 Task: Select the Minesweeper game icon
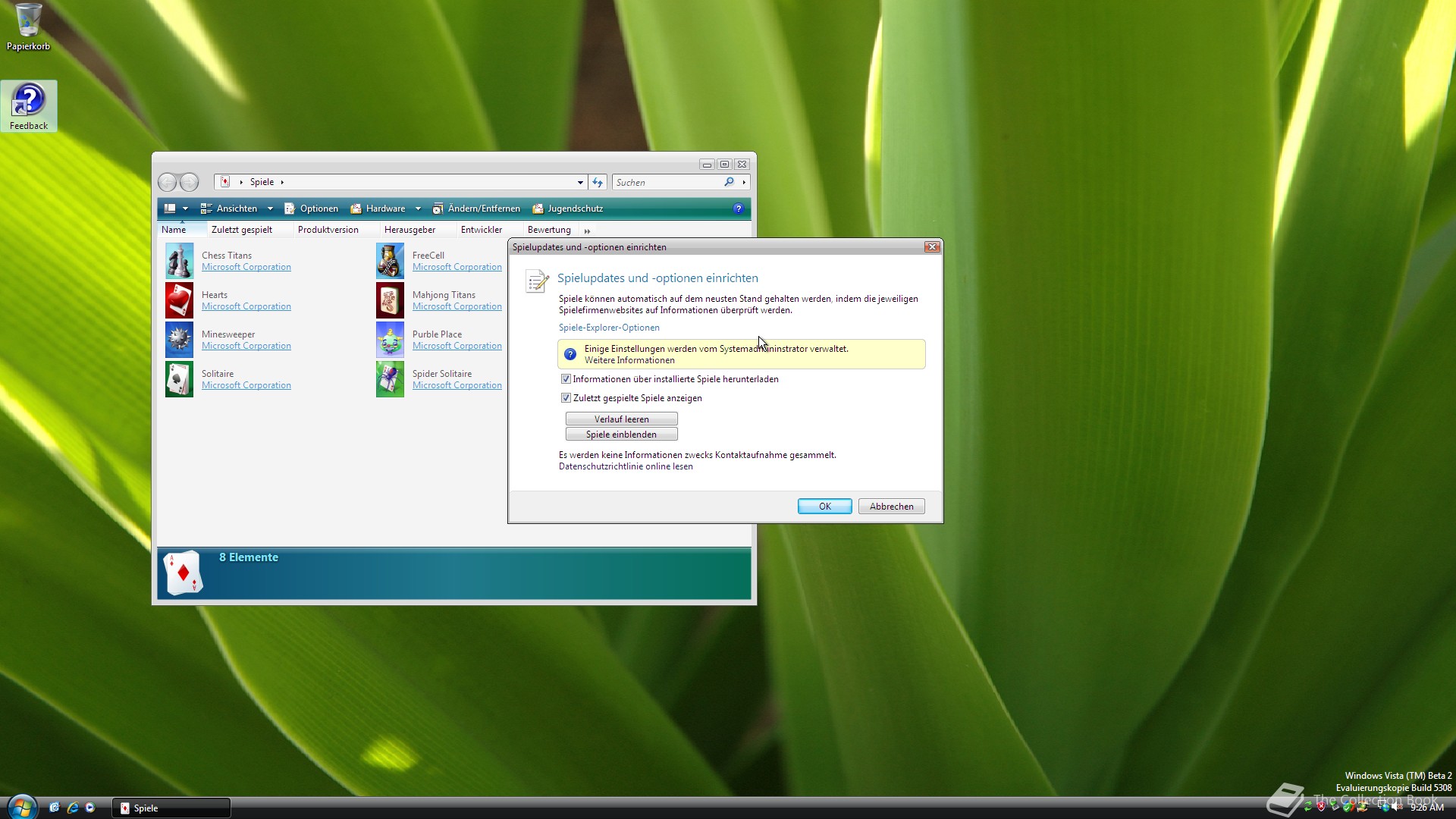(179, 340)
